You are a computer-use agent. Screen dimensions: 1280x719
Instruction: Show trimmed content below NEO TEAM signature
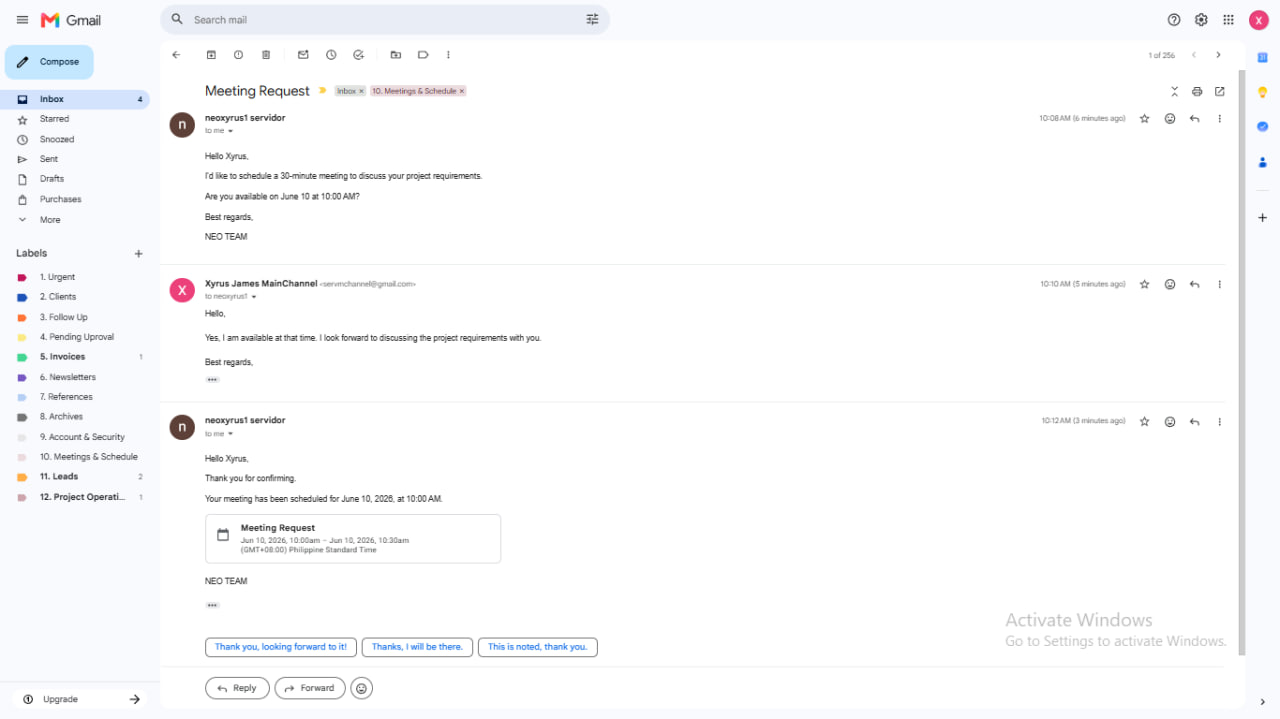click(x=212, y=605)
